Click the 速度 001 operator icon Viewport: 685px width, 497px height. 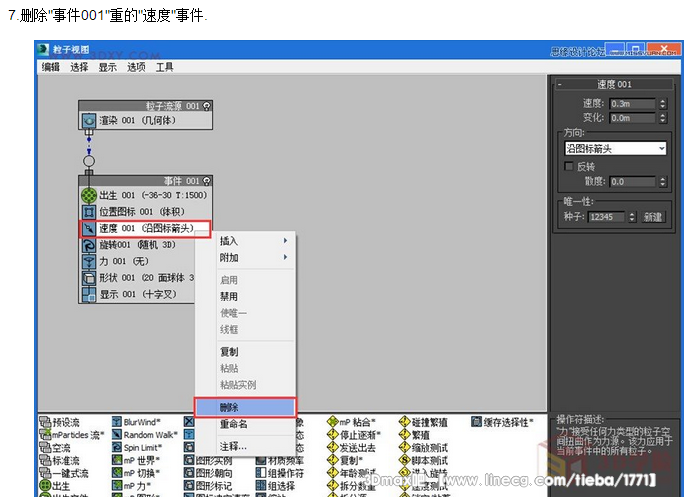coord(89,228)
